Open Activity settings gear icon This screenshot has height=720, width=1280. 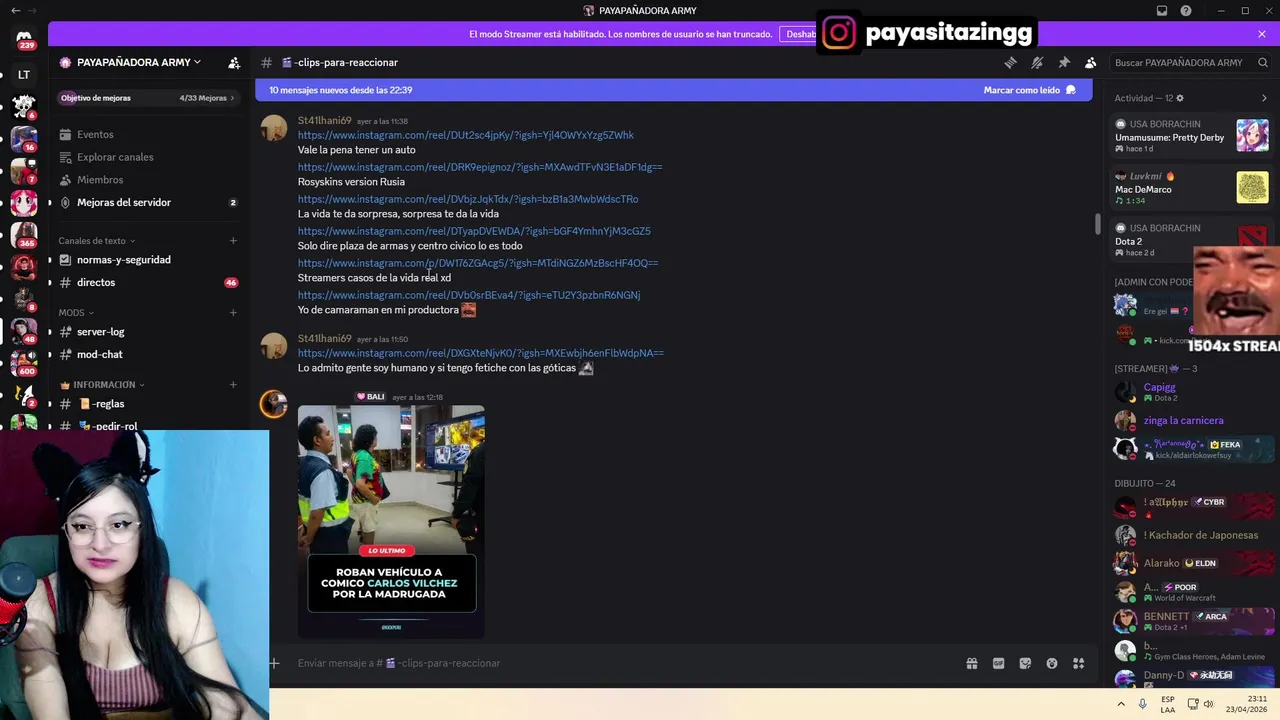(1180, 98)
